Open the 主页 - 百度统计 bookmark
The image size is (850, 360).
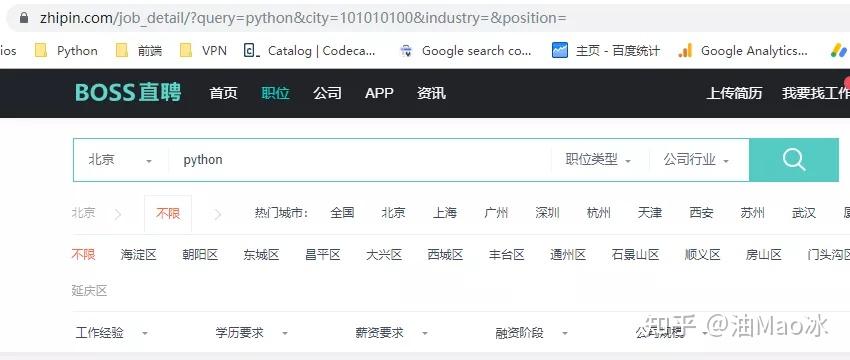click(606, 51)
